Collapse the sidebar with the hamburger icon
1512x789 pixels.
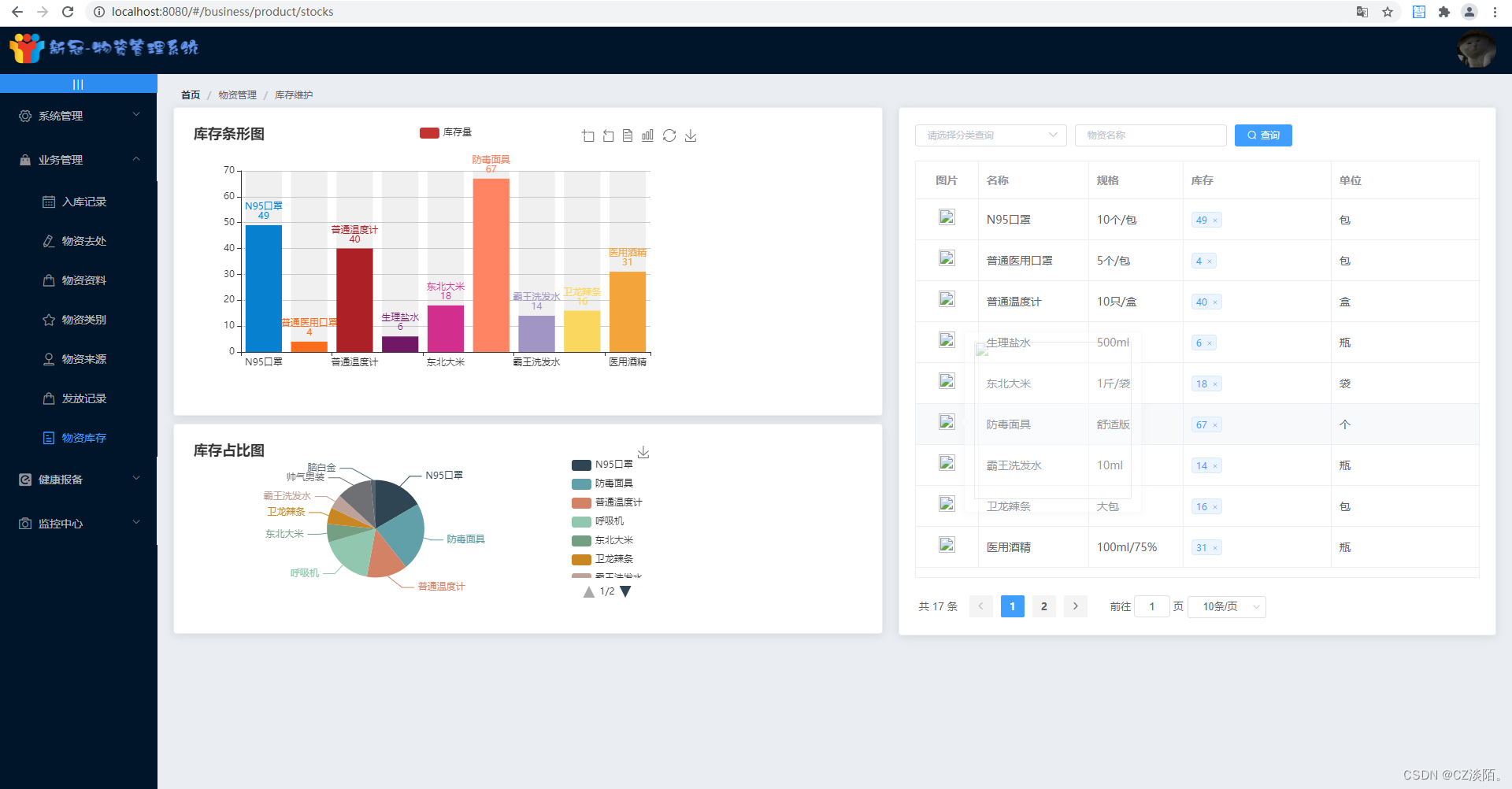click(78, 84)
